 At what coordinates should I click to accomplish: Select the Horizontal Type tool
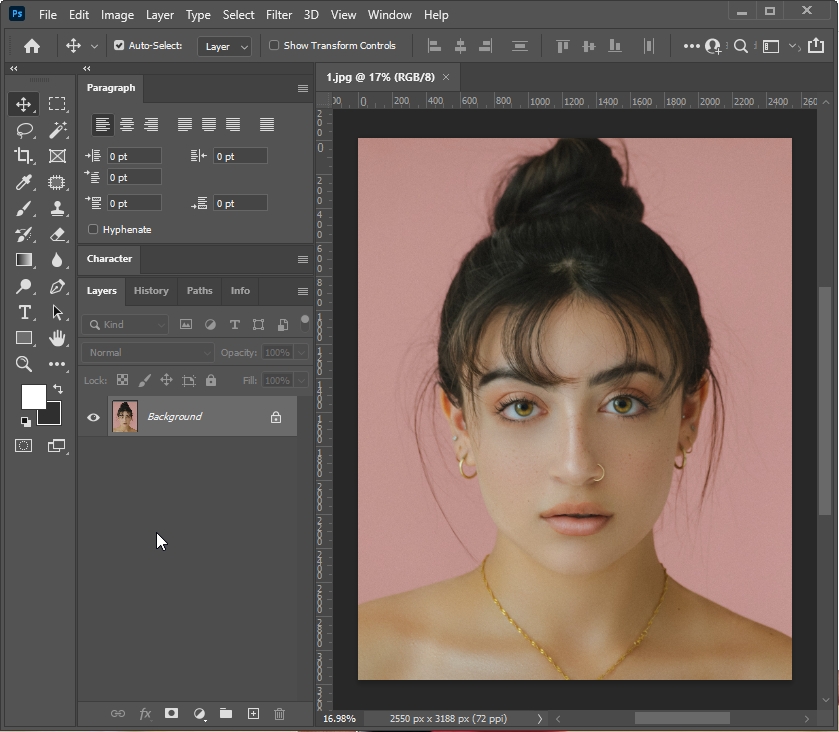pos(24,312)
